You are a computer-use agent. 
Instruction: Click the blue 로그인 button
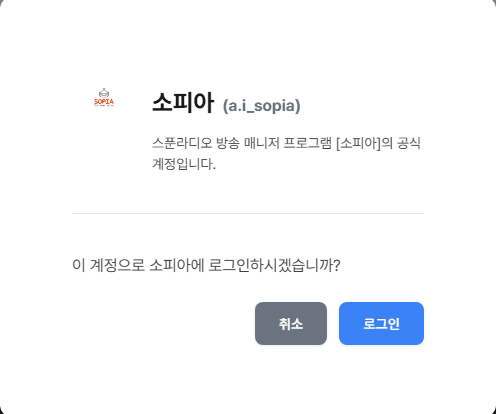pos(381,323)
